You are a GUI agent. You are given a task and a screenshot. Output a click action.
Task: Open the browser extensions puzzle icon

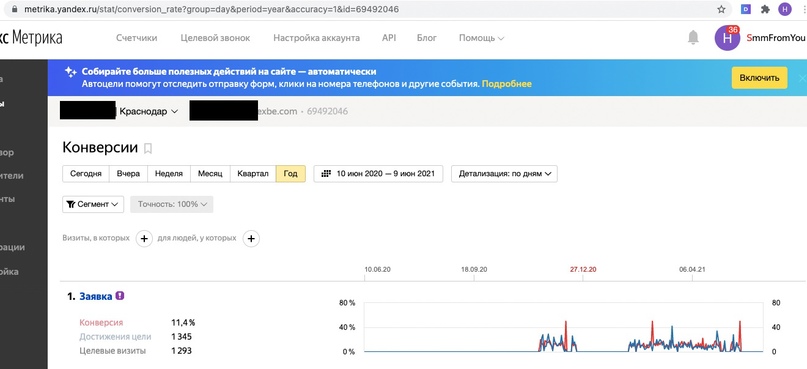[765, 9]
